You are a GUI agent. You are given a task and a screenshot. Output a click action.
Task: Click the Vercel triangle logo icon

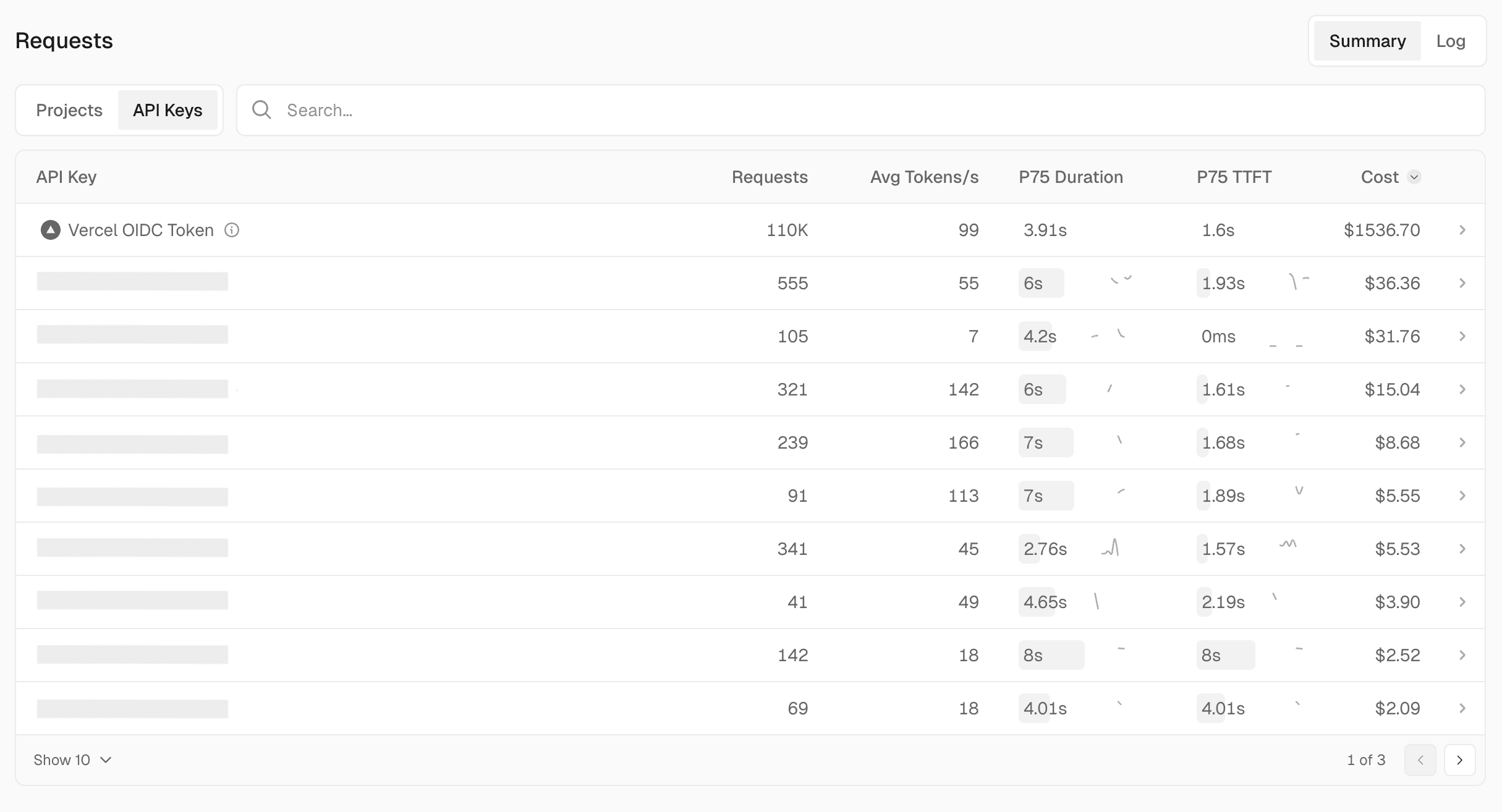tap(51, 230)
